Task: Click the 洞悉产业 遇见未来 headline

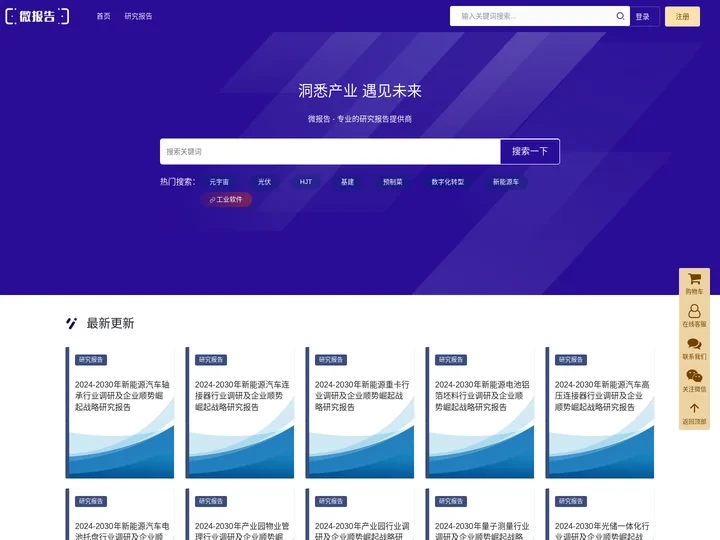Action: (x=360, y=91)
